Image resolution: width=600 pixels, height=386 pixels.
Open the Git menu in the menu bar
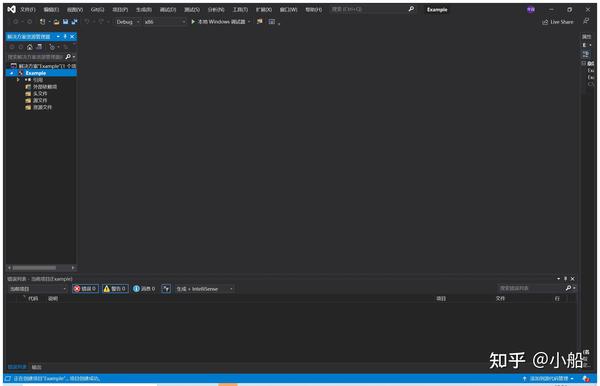point(97,10)
